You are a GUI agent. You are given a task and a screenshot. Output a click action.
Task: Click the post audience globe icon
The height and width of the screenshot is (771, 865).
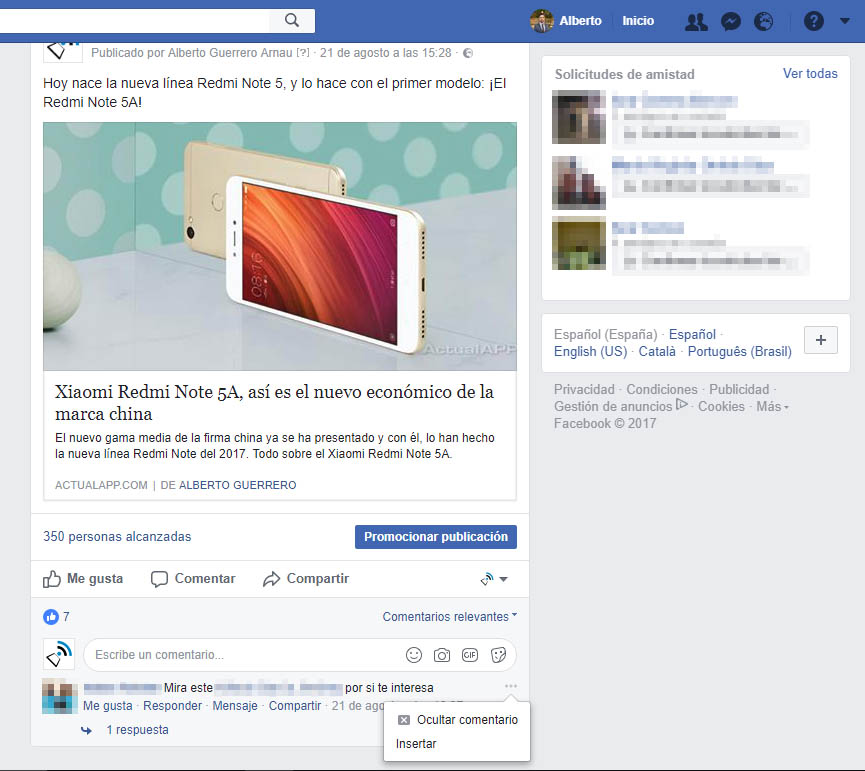[468, 53]
